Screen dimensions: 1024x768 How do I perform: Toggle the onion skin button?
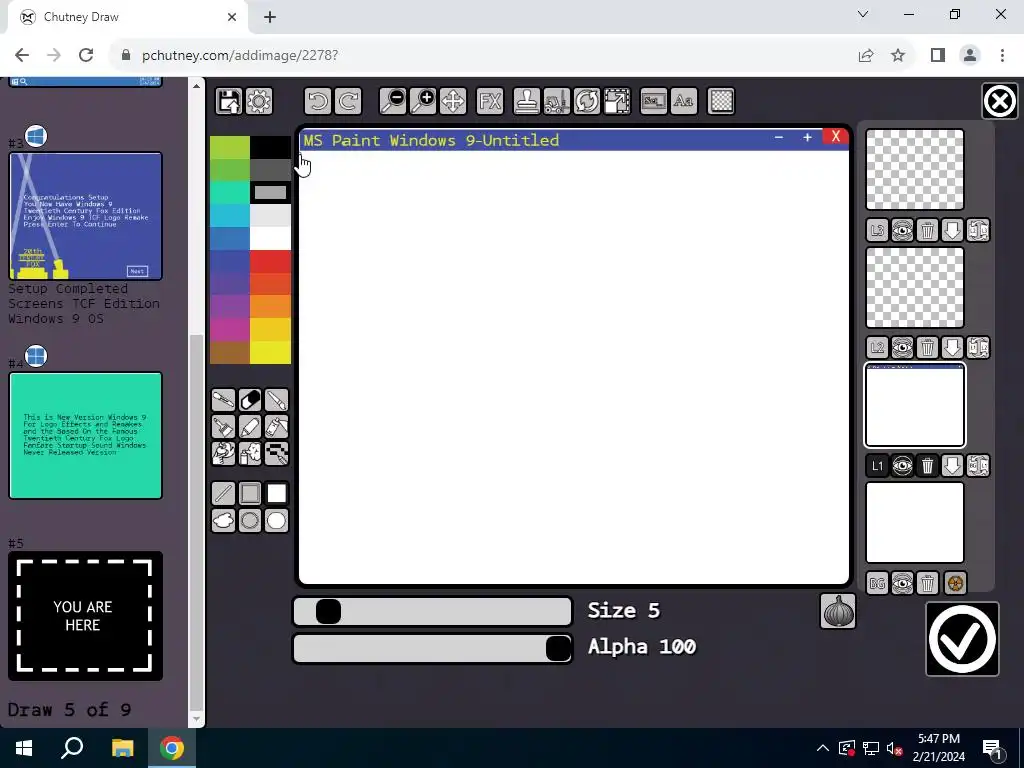[x=838, y=611]
